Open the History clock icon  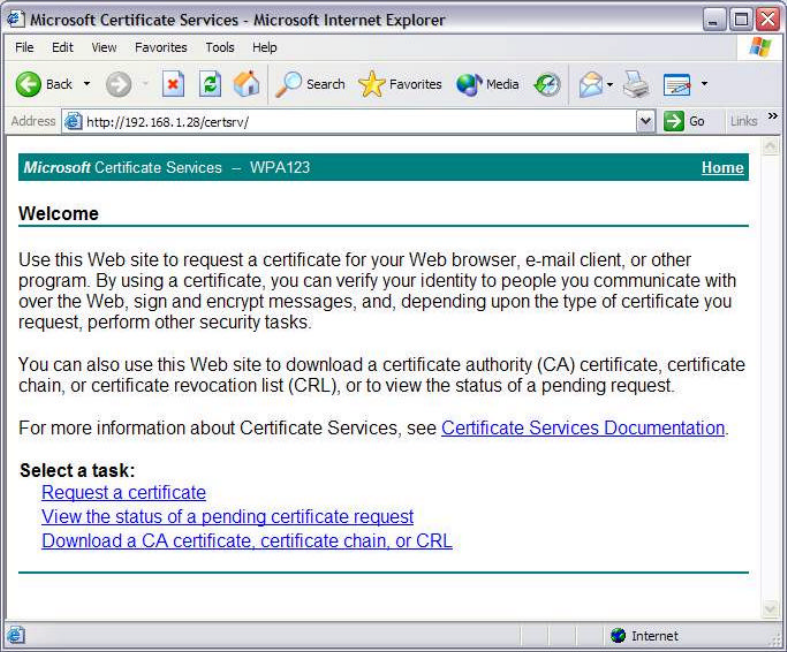pos(547,84)
